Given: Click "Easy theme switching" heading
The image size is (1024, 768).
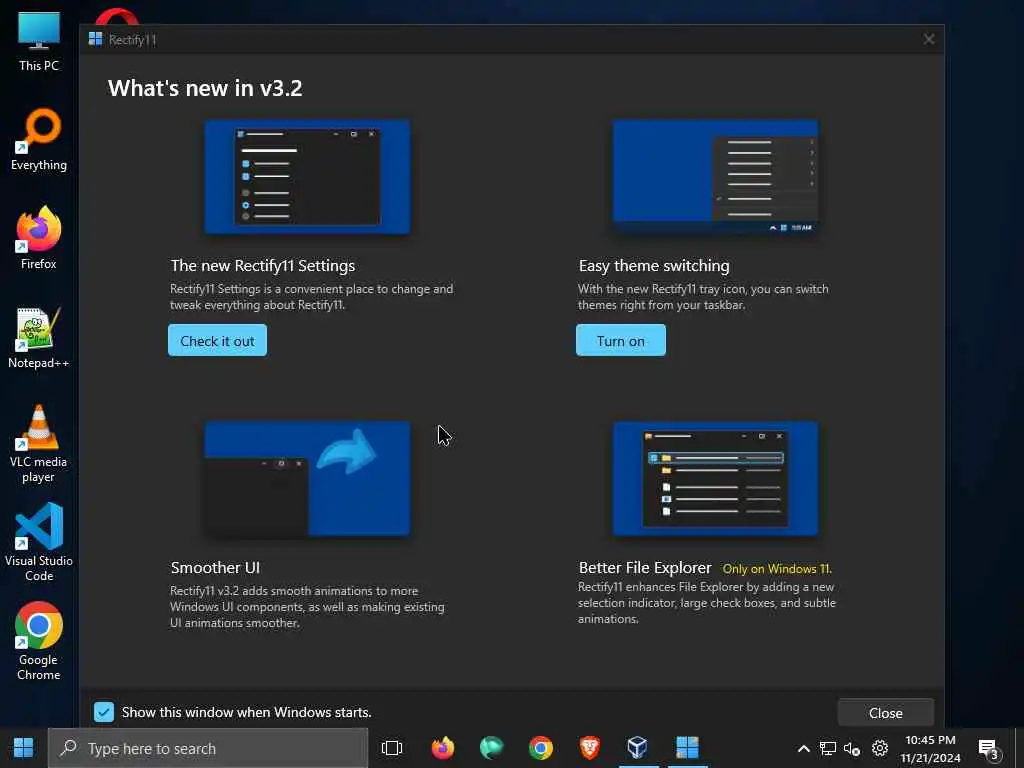Looking at the screenshot, I should (x=654, y=266).
